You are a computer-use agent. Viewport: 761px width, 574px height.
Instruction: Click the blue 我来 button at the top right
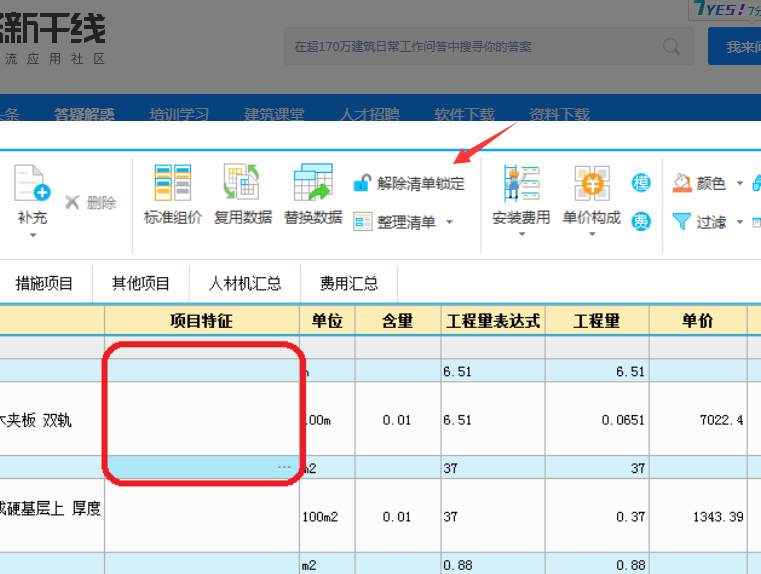coord(734,47)
